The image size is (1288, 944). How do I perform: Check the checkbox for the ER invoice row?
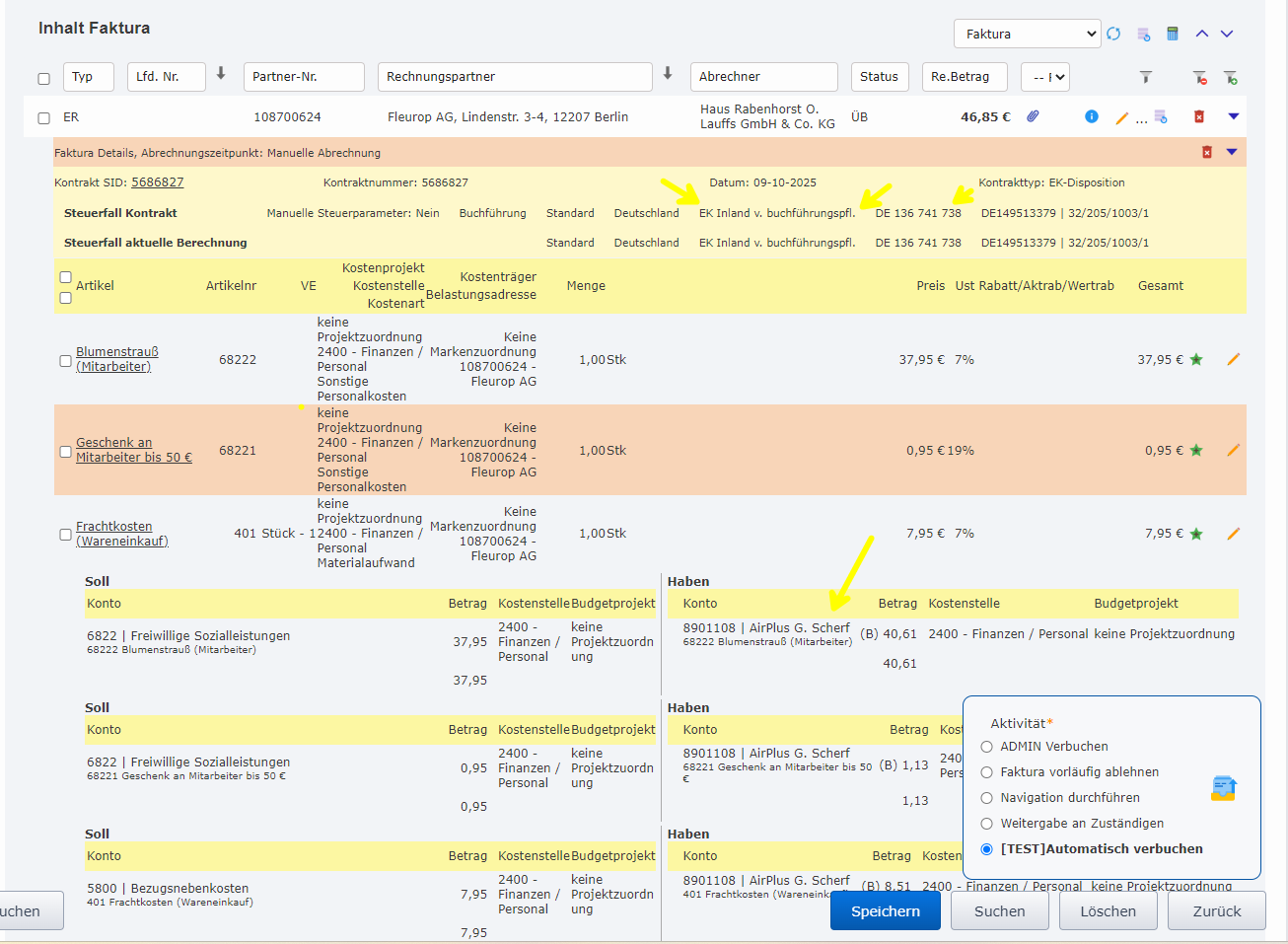tap(43, 118)
